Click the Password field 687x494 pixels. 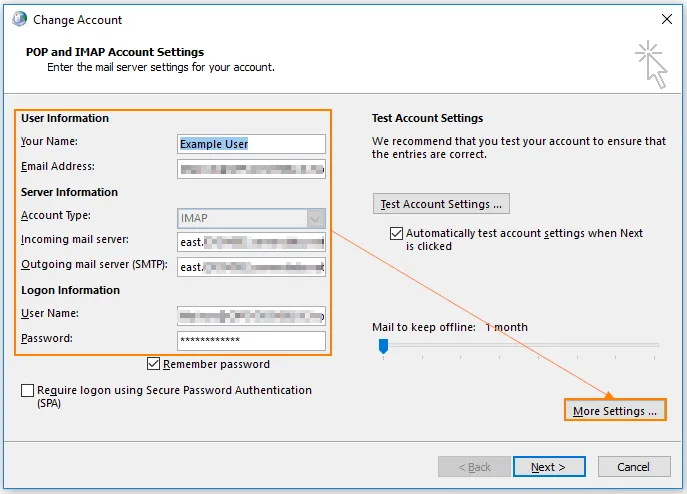pos(251,341)
